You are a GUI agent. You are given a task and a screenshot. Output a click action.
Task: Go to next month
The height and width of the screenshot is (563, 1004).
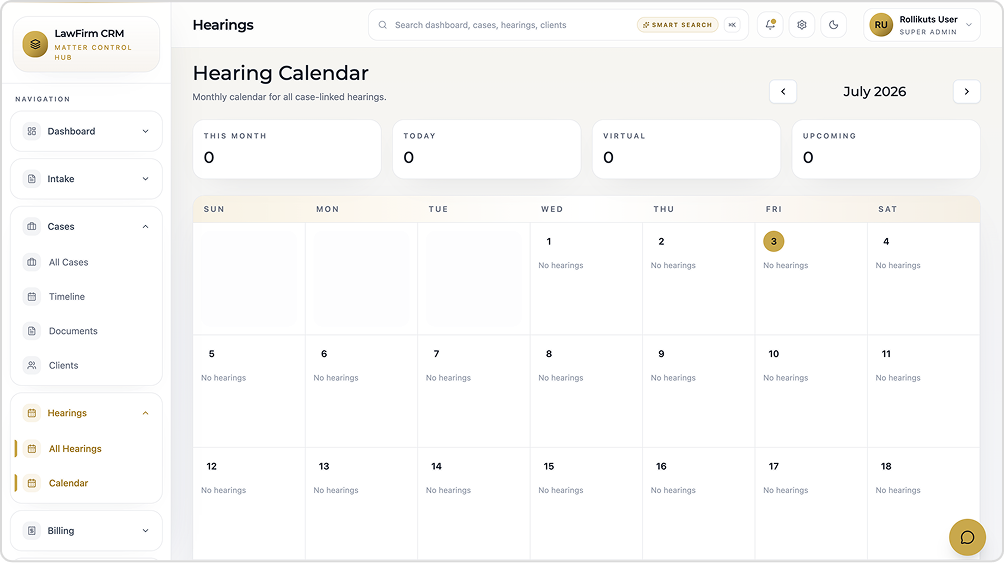point(967,92)
